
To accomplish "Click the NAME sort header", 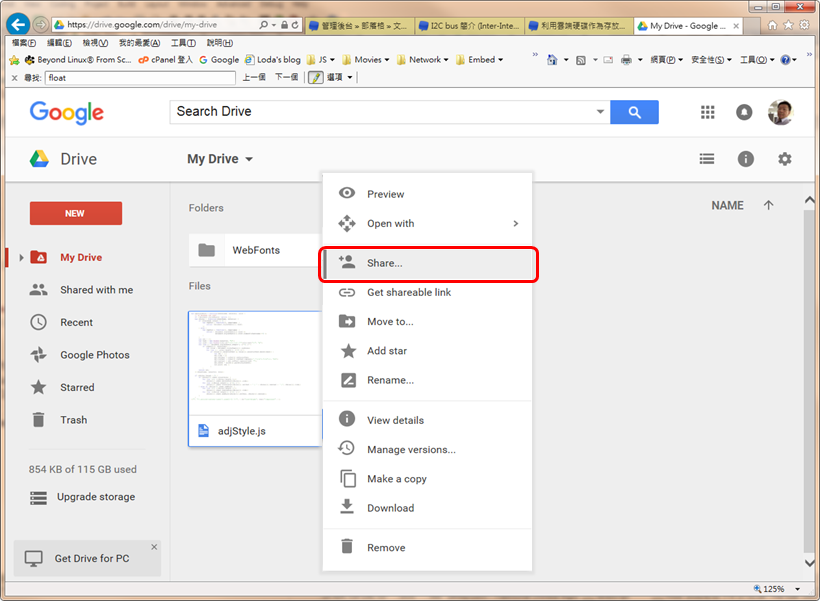I will point(727,206).
